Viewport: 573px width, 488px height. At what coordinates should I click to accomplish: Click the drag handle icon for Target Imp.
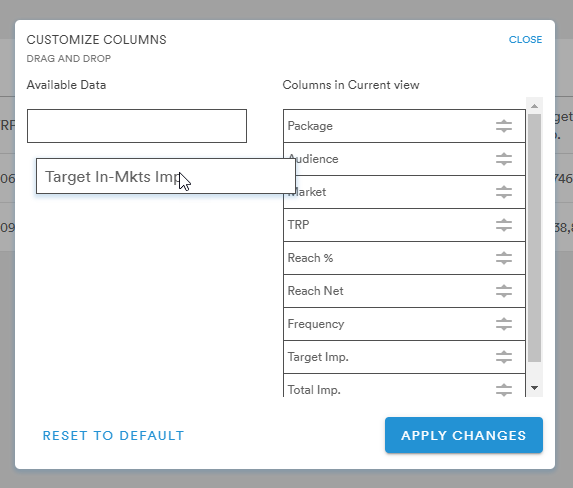tap(504, 357)
